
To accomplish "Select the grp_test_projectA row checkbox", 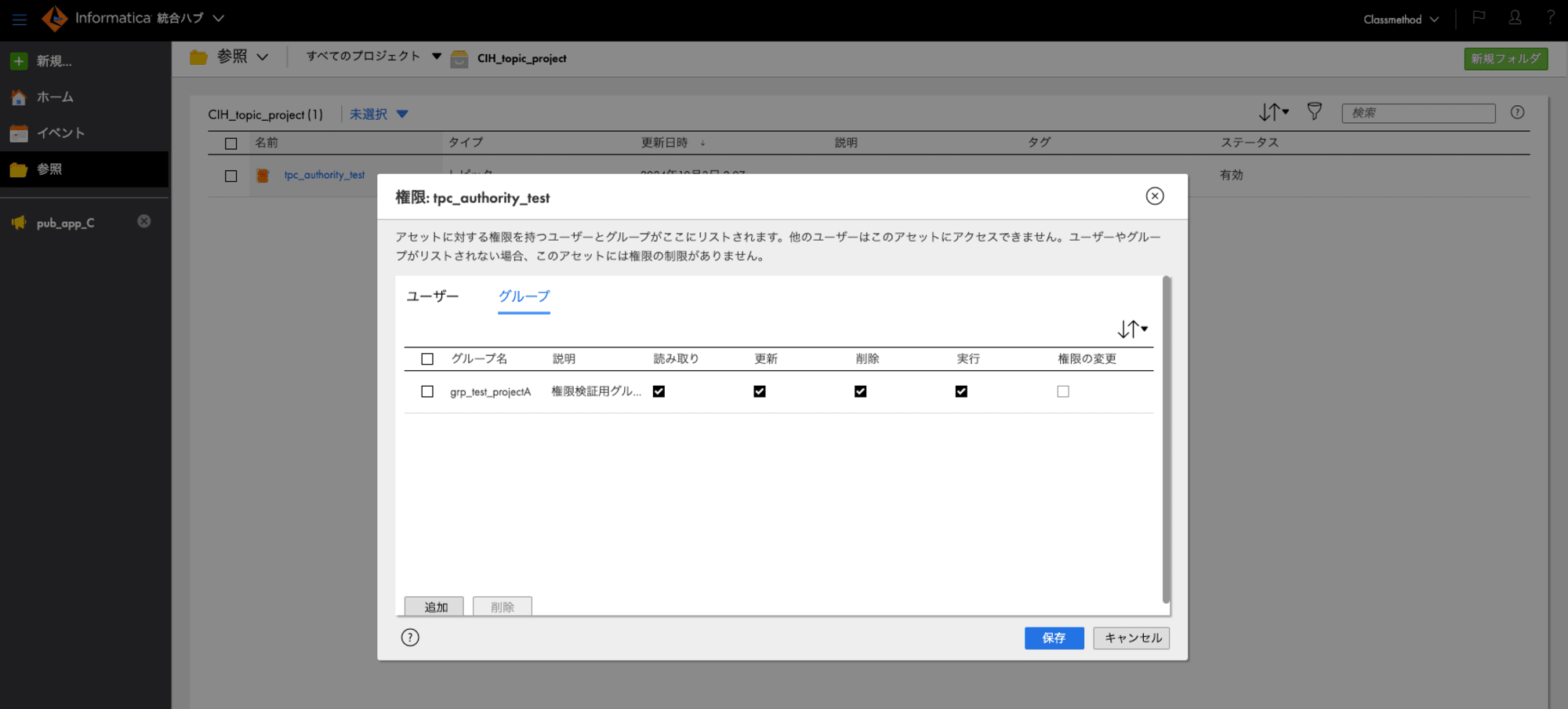I will tap(427, 391).
